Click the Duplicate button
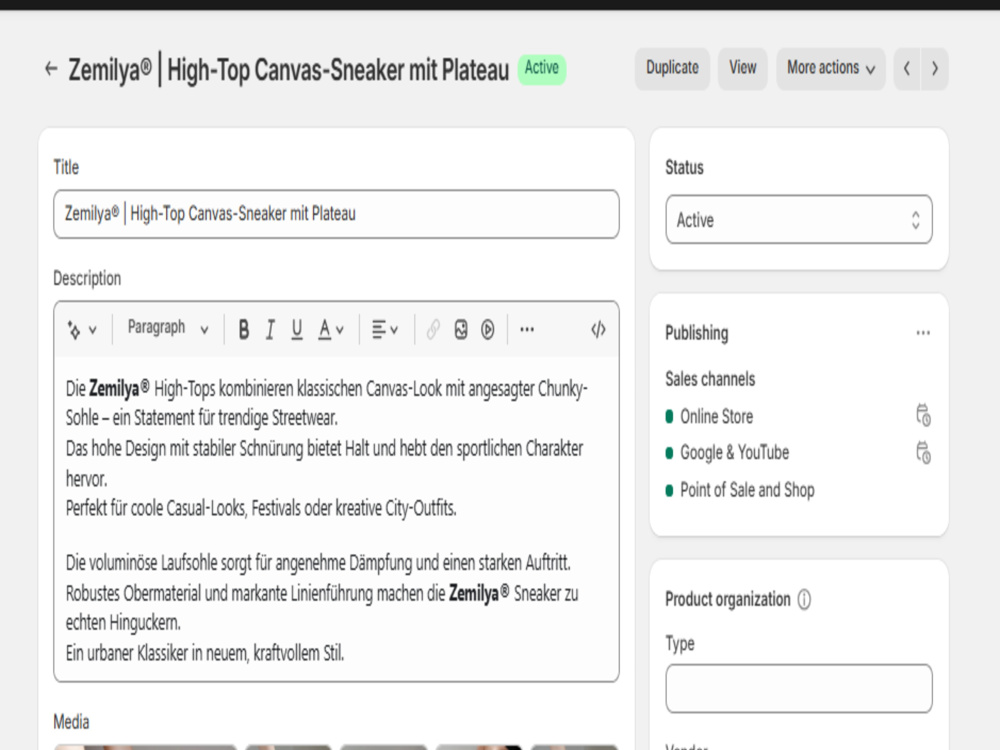The image size is (1000, 750). (672, 68)
